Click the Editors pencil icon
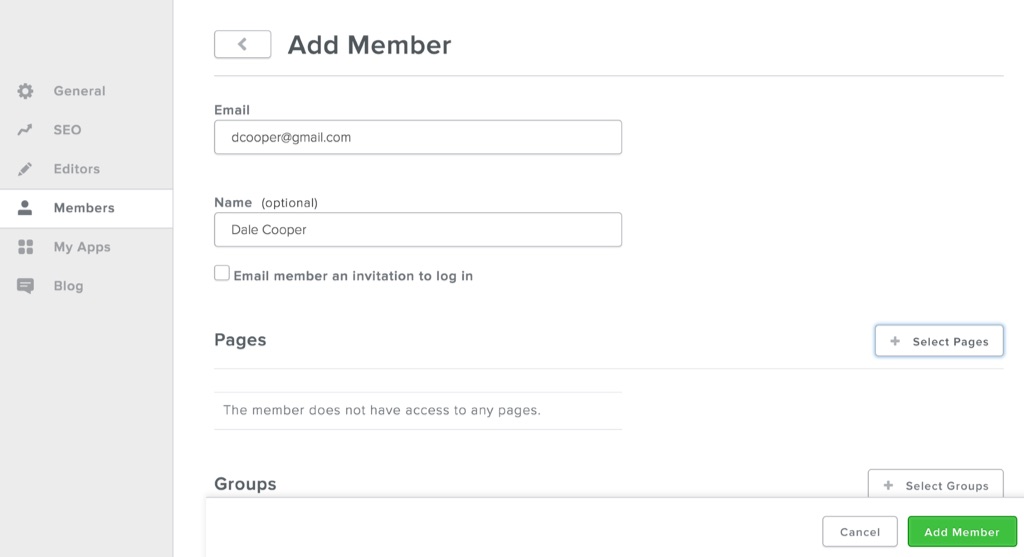 (x=26, y=169)
